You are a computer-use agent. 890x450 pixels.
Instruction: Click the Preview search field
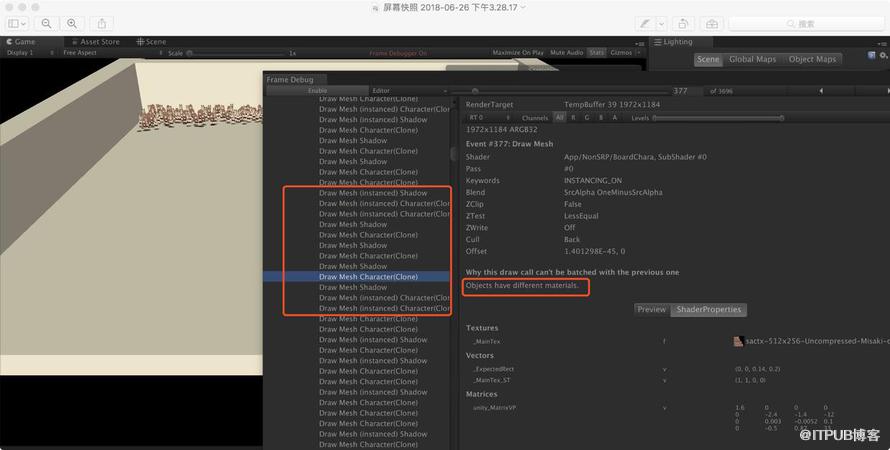806,24
